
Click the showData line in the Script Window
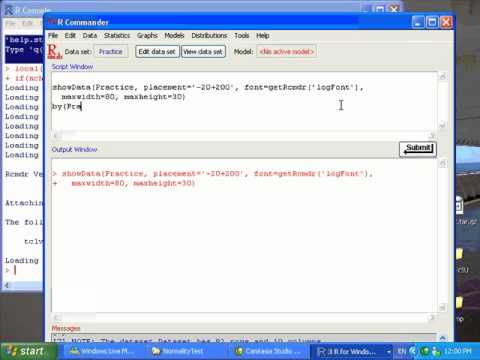pos(208,87)
